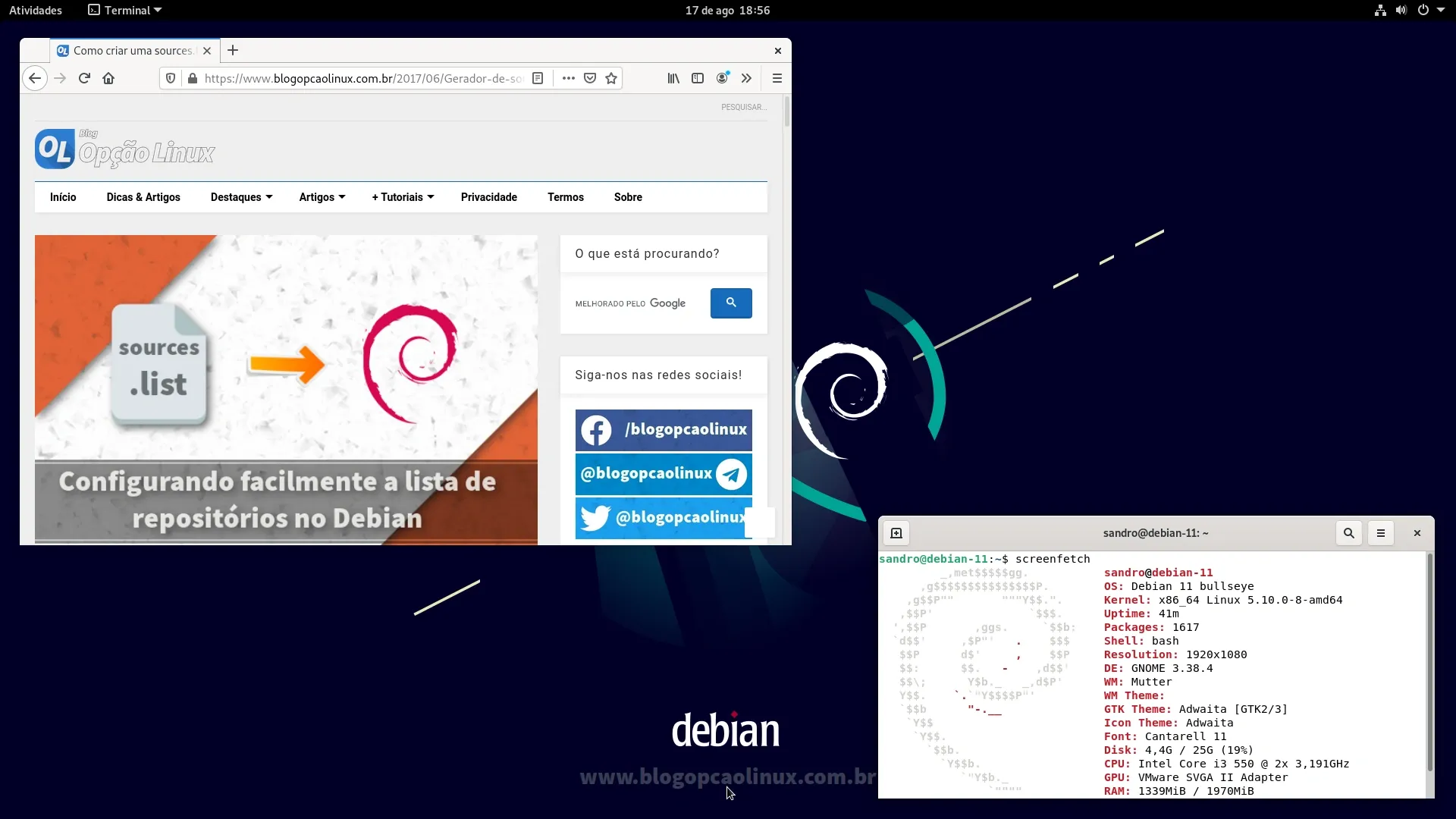
Task: Open the Twitter @blogopcaolinux banner
Action: 664,518
